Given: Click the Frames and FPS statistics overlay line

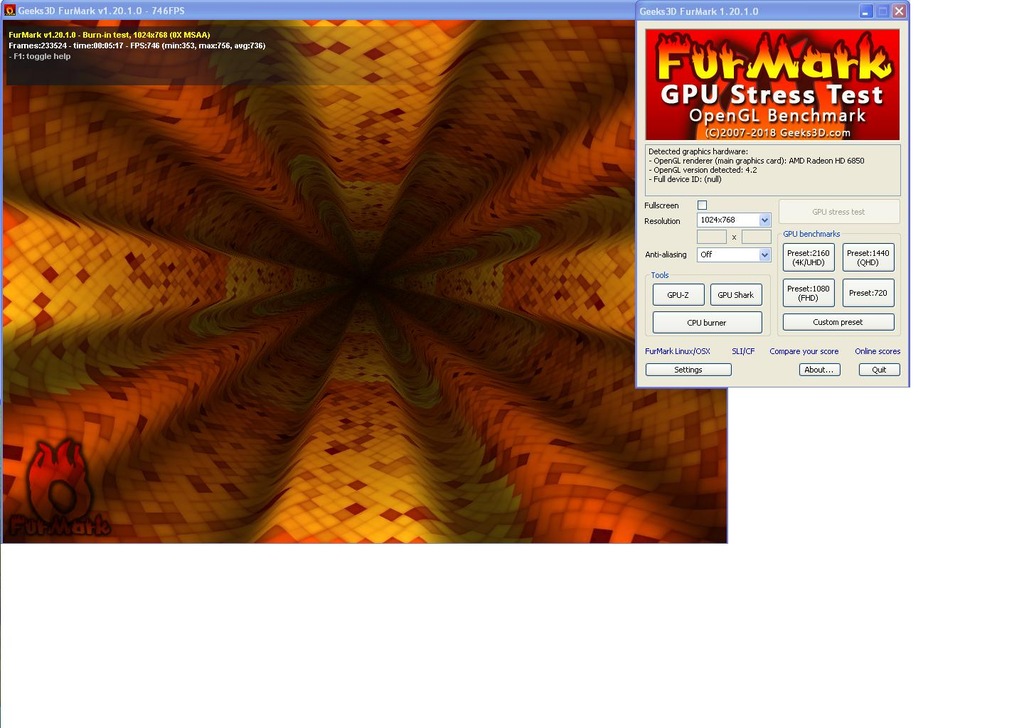Looking at the screenshot, I should pyautogui.click(x=137, y=46).
